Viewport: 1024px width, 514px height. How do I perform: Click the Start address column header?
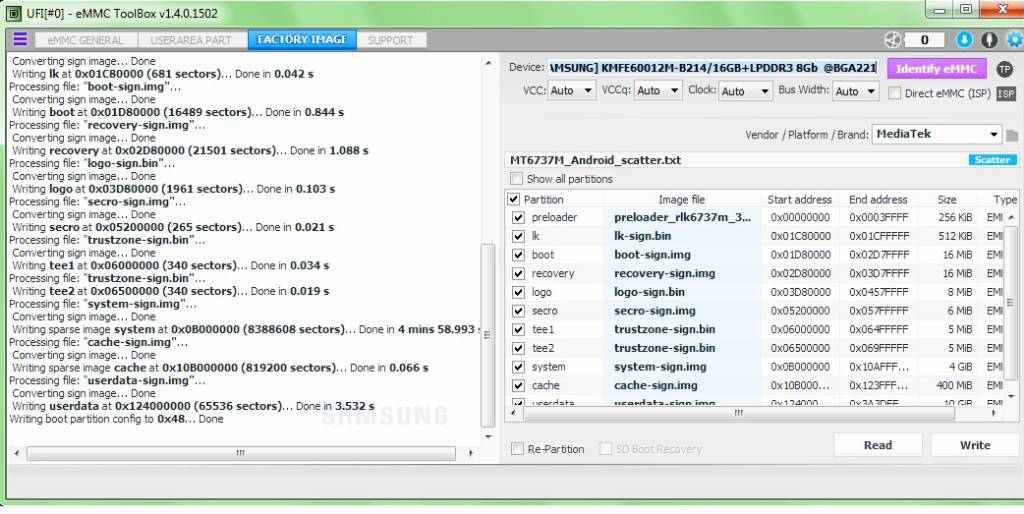click(x=799, y=199)
